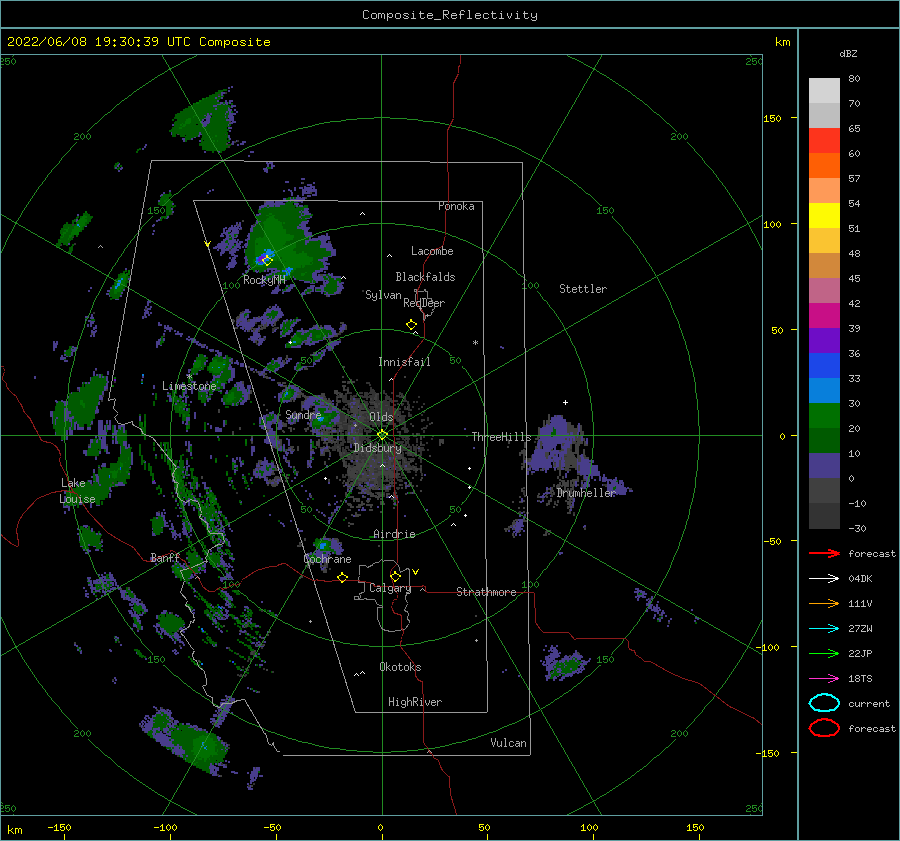
Task: Click the Limestone label
Action: coord(189,386)
